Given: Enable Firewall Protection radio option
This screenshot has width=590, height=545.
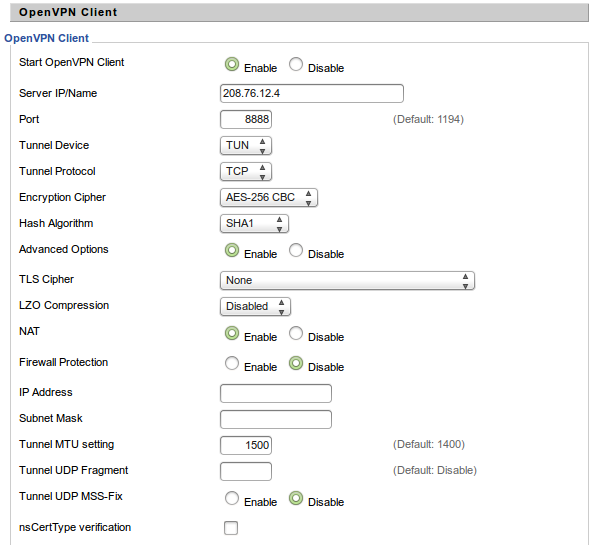Looking at the screenshot, I should tap(232, 363).
